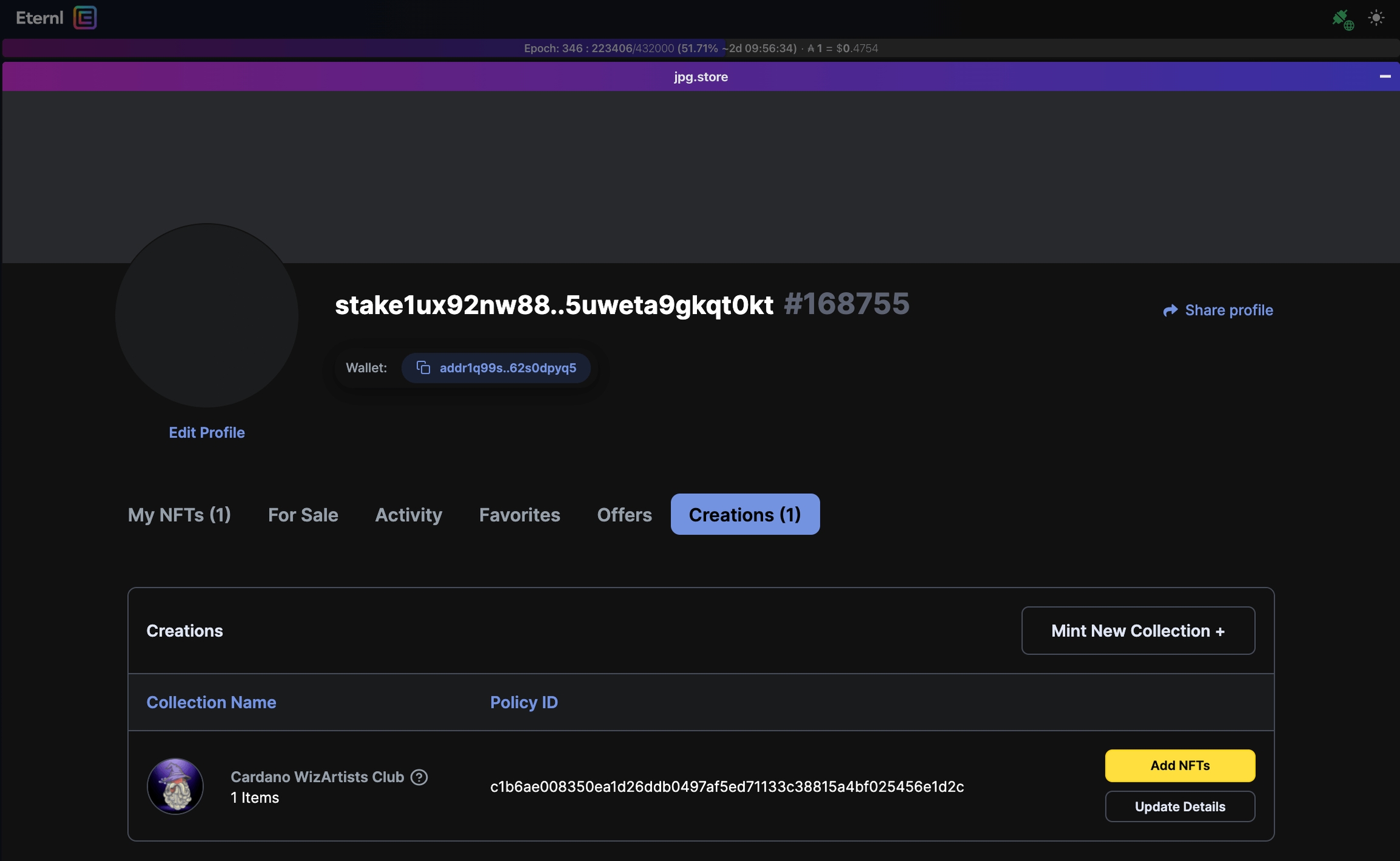Click Cardano WizArtists Club wizard thumbnail
Image resolution: width=1400 pixels, height=861 pixels.
coord(175,786)
